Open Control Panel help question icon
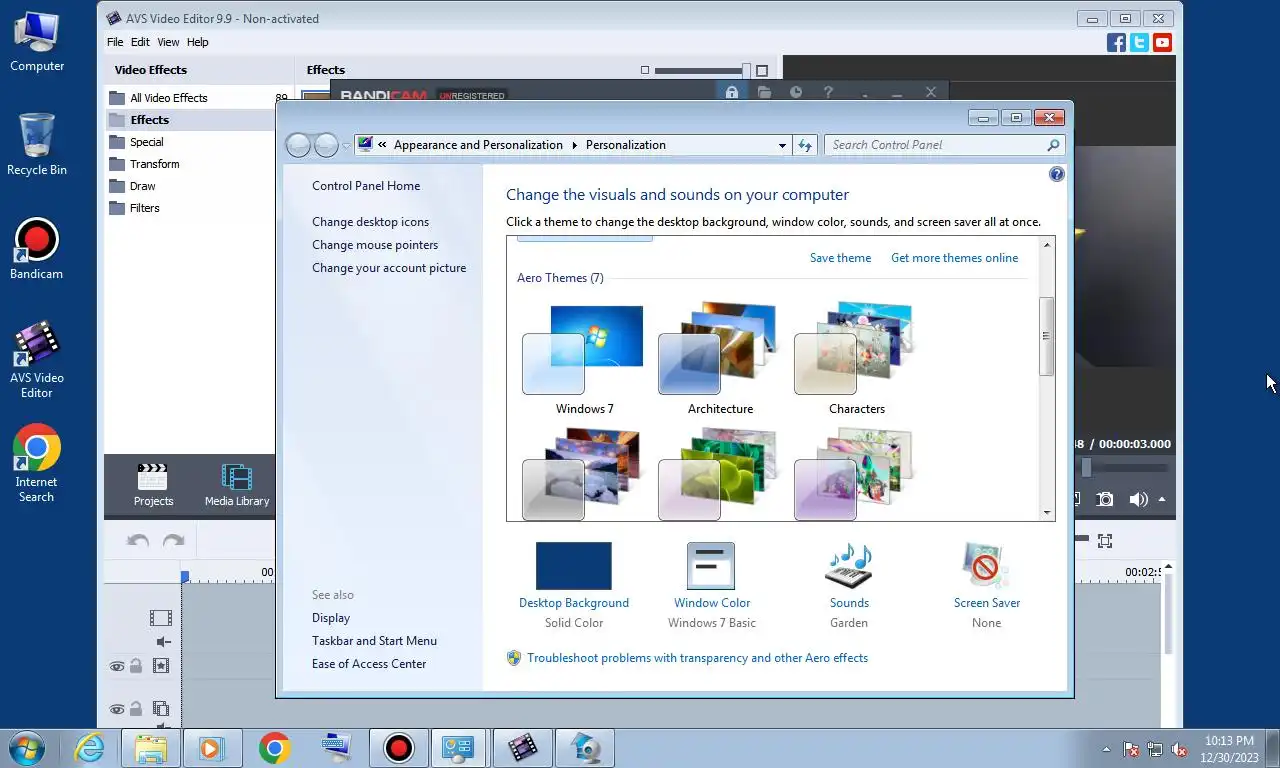 [1057, 174]
